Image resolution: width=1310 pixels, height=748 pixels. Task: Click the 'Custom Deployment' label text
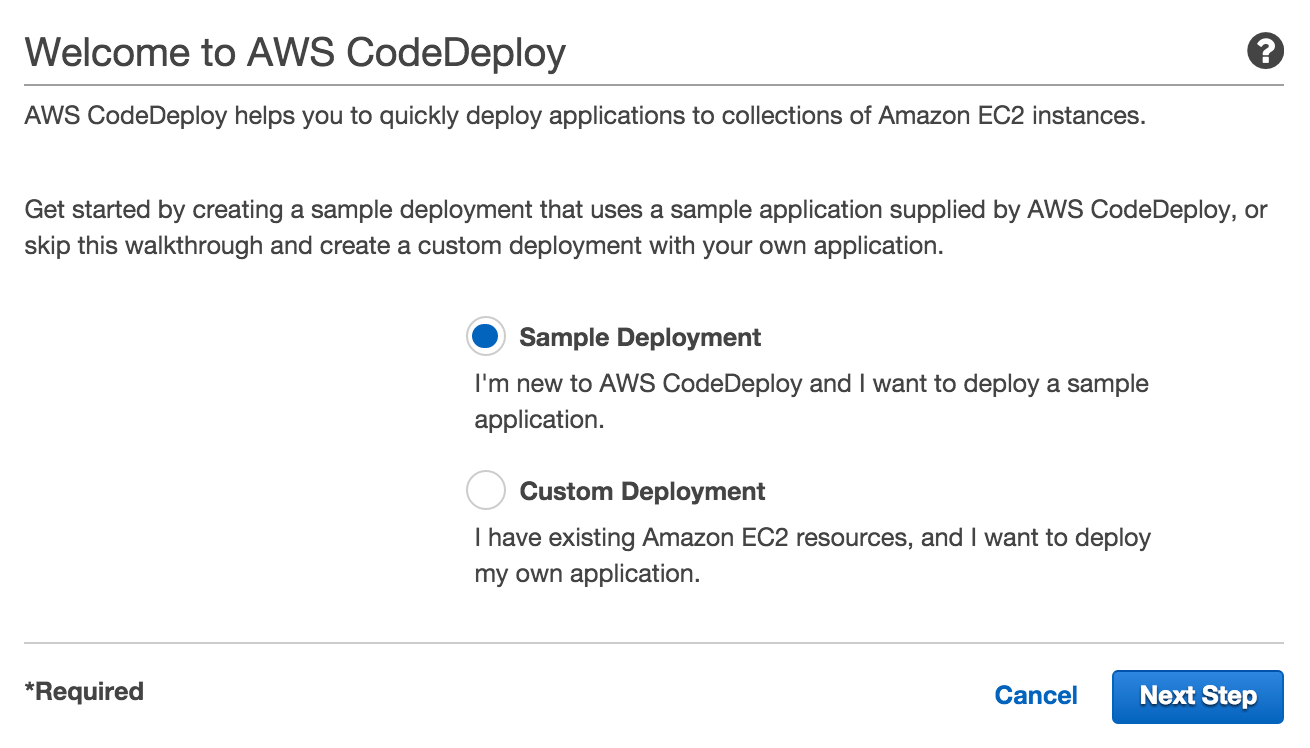642,492
